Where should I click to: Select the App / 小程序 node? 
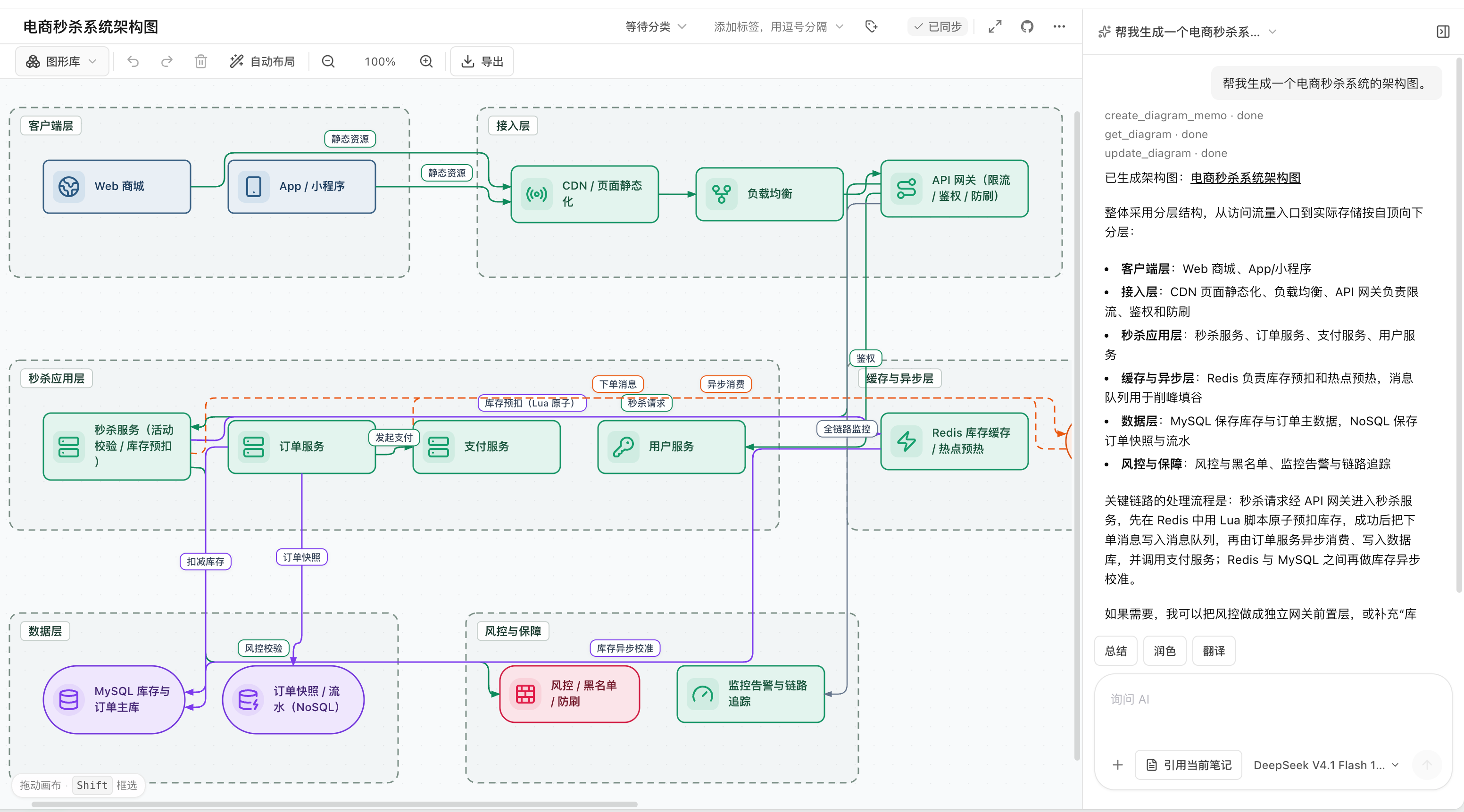click(302, 186)
